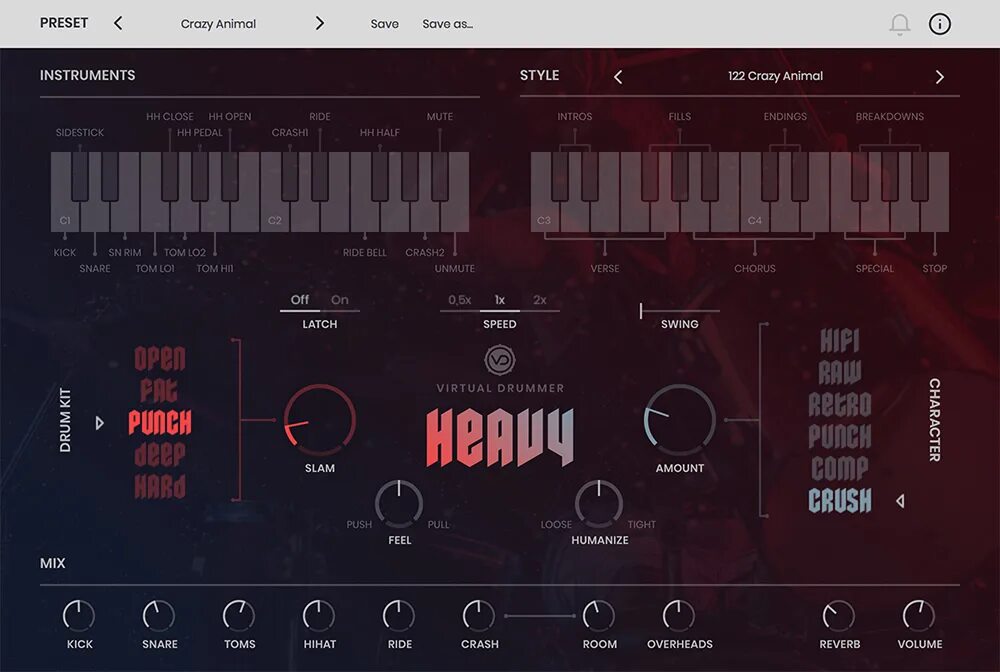Click the Virtual Drummer logo emblem

click(x=500, y=360)
